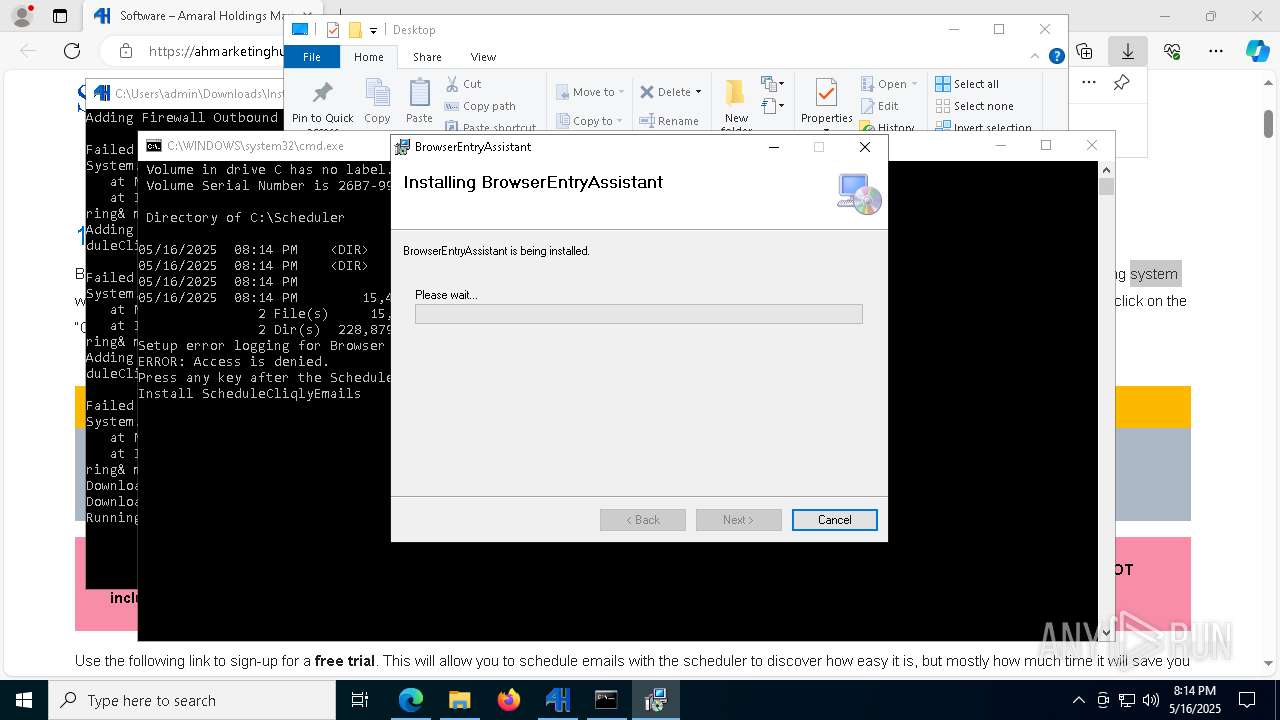Click the installer taskbar icon
This screenshot has height=720, width=1280.
pos(655,700)
